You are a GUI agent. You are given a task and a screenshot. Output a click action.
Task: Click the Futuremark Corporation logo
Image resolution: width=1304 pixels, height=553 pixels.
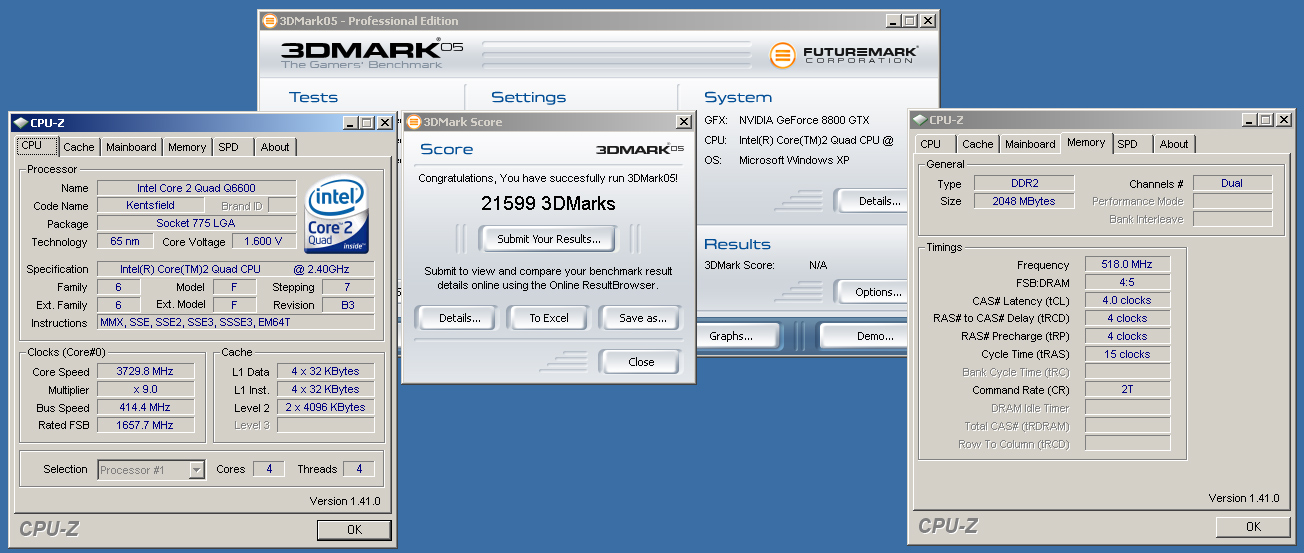(844, 55)
